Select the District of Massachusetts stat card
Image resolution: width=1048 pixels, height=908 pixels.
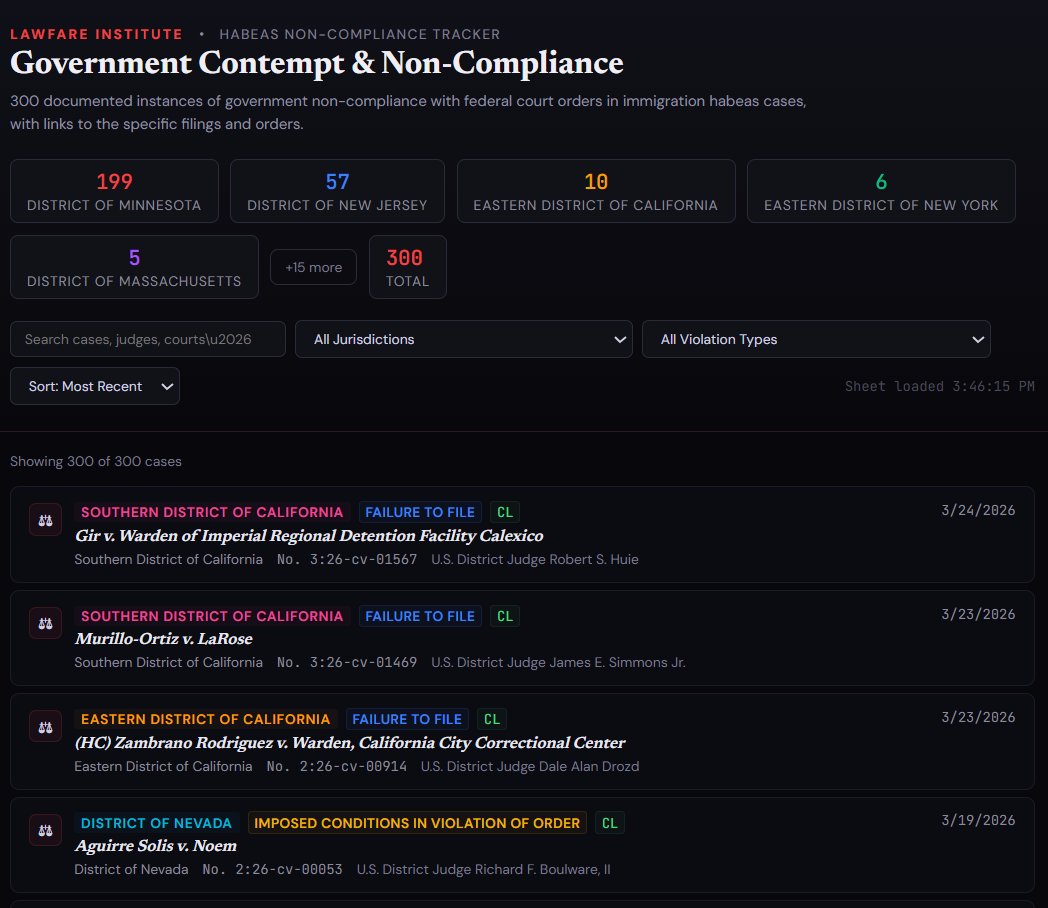tap(134, 267)
